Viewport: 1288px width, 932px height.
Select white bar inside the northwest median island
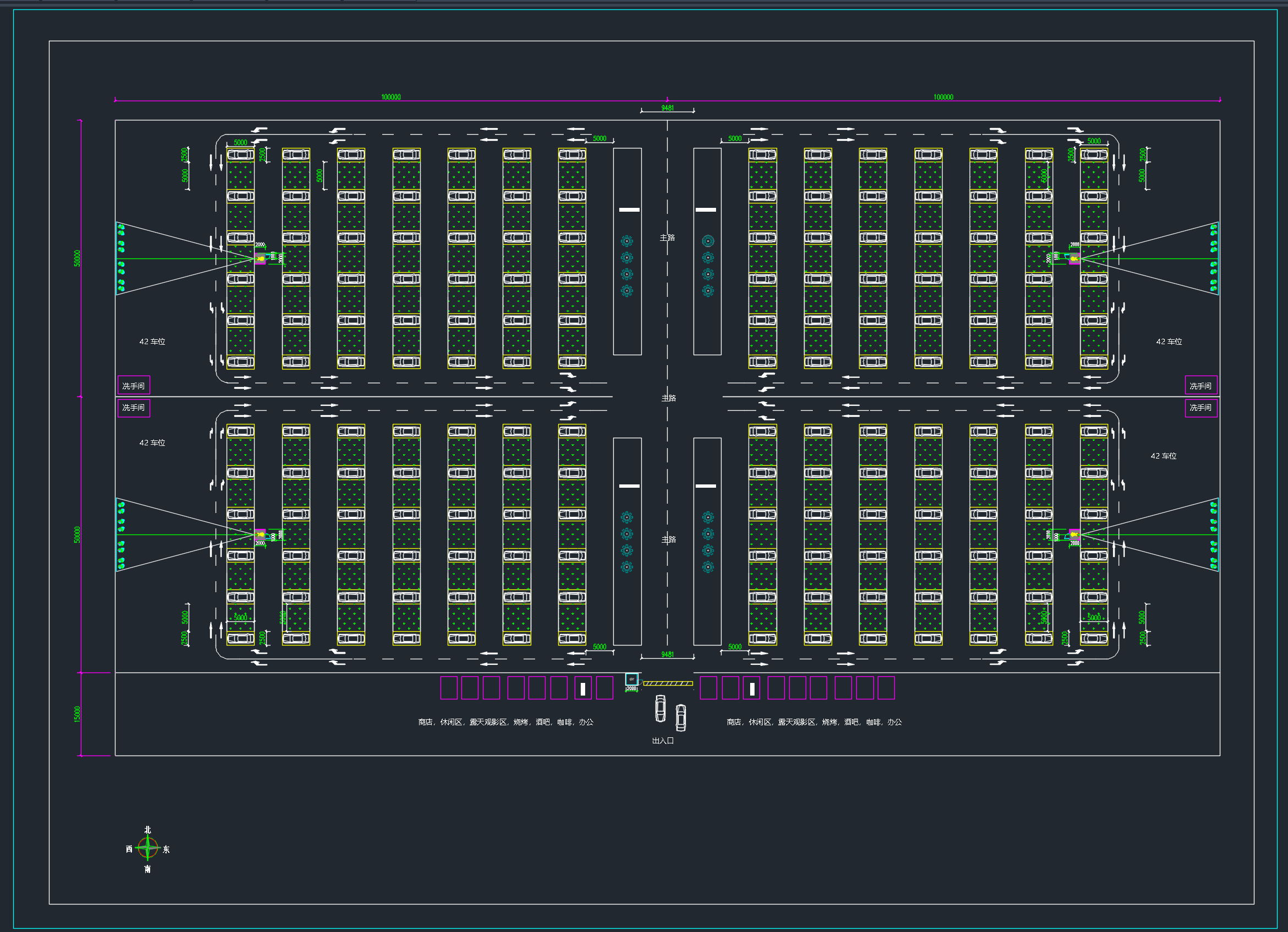(x=629, y=209)
